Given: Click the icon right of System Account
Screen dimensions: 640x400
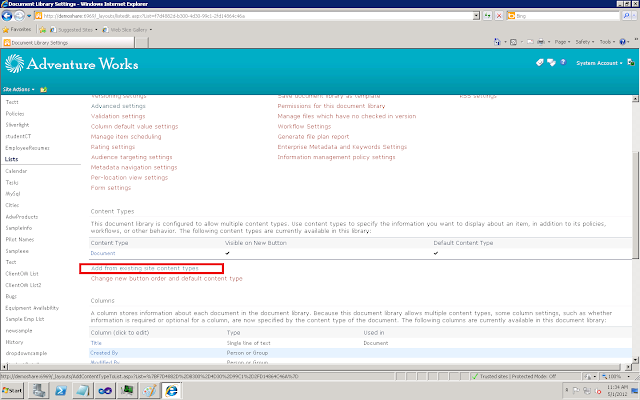Looking at the screenshot, I should point(631,62).
